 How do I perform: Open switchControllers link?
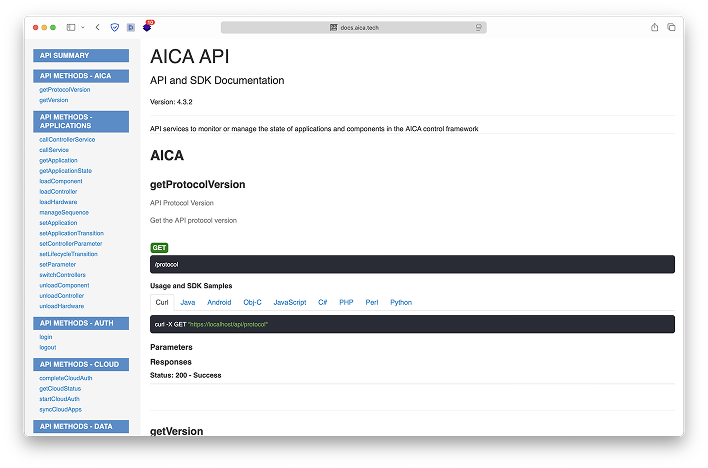coord(62,275)
